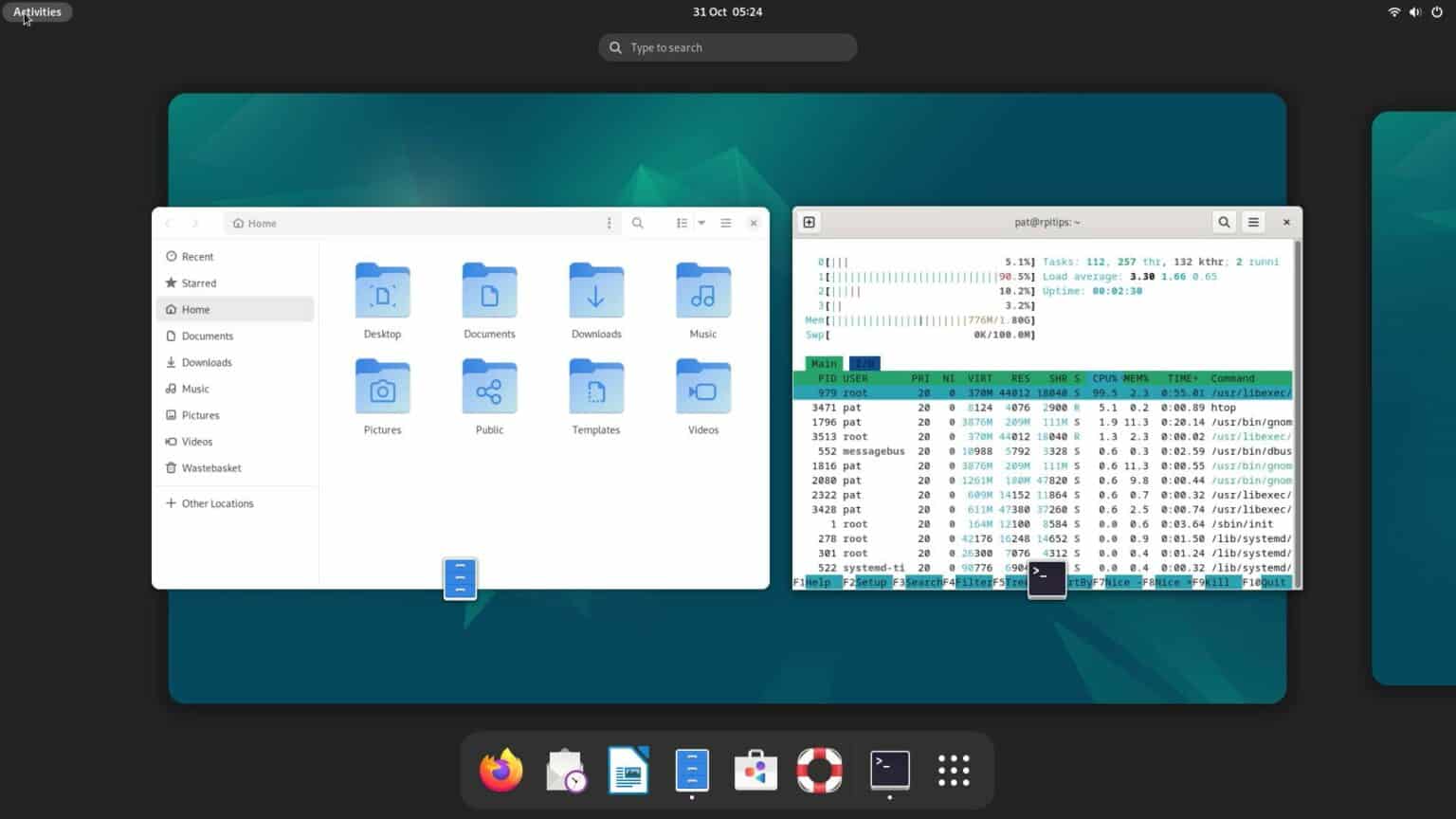This screenshot has width=1456, height=819.
Task: Show the applications grid
Action: [x=952, y=771]
